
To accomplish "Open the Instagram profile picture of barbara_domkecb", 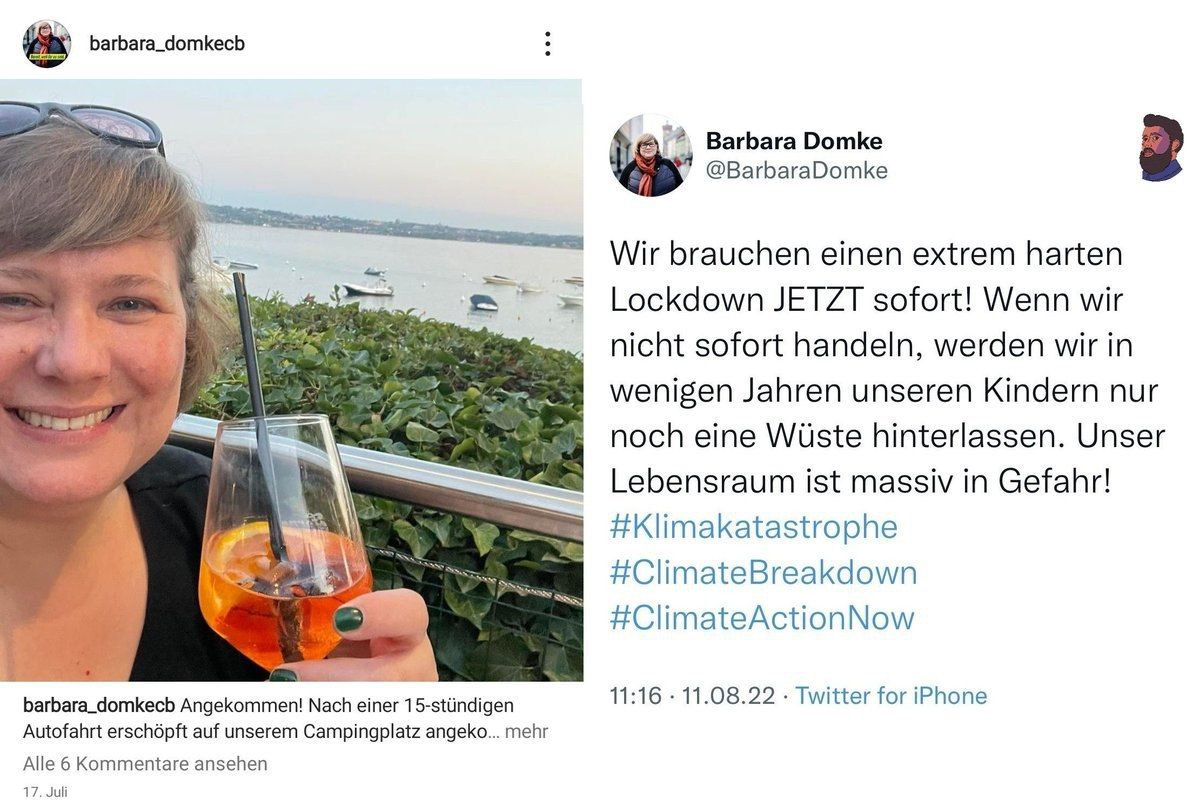I will pos(47,44).
